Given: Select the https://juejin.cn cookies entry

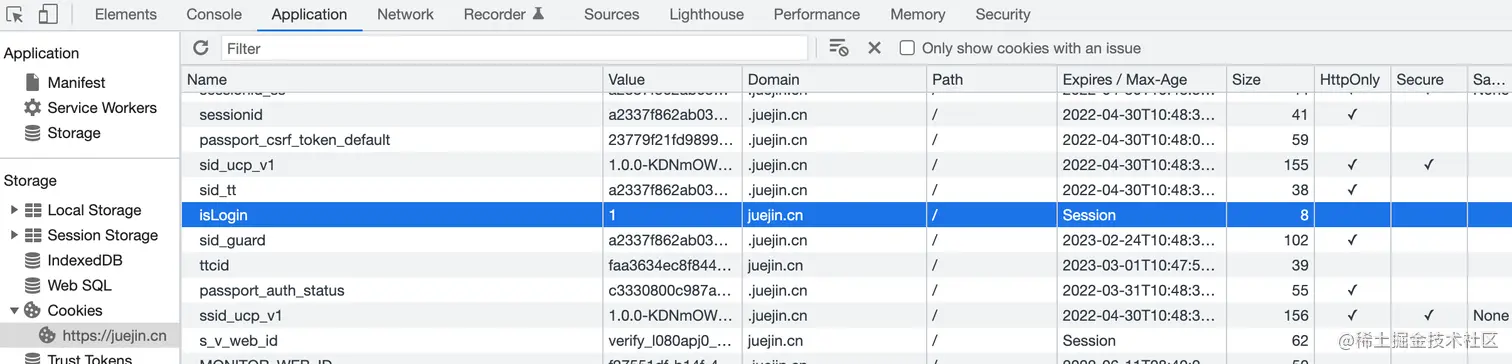Looking at the screenshot, I should (x=114, y=335).
